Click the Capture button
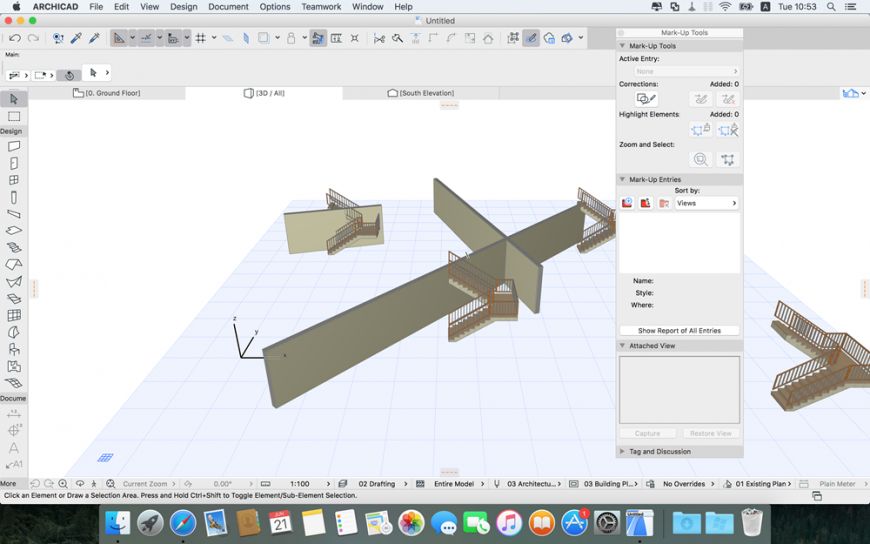Screen dimensions: 870x544 648,433
